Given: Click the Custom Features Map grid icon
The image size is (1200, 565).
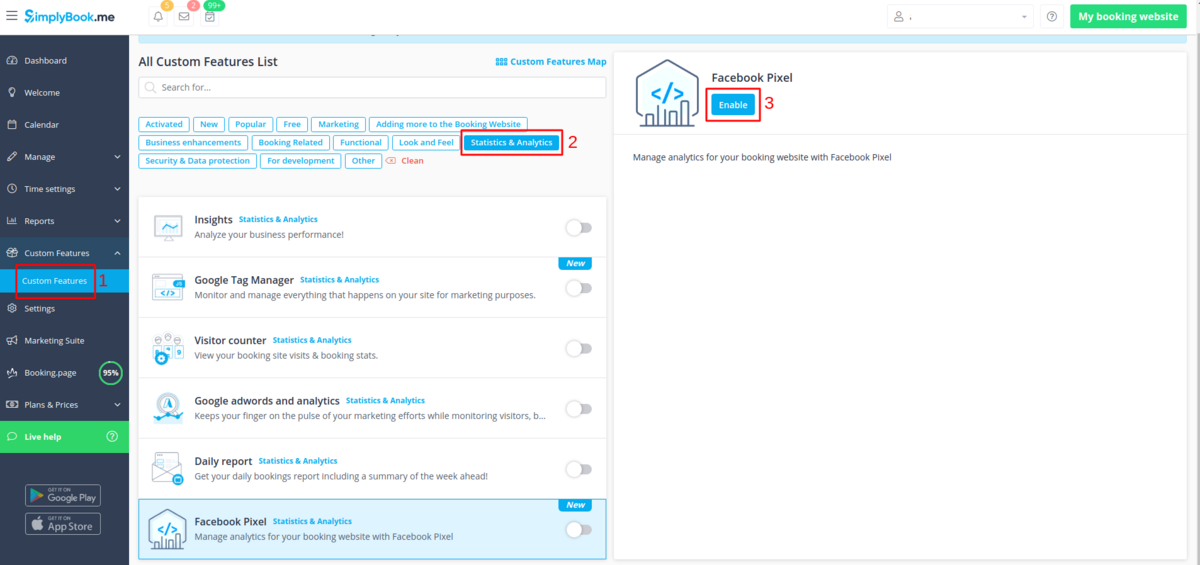Looking at the screenshot, I should pos(501,62).
